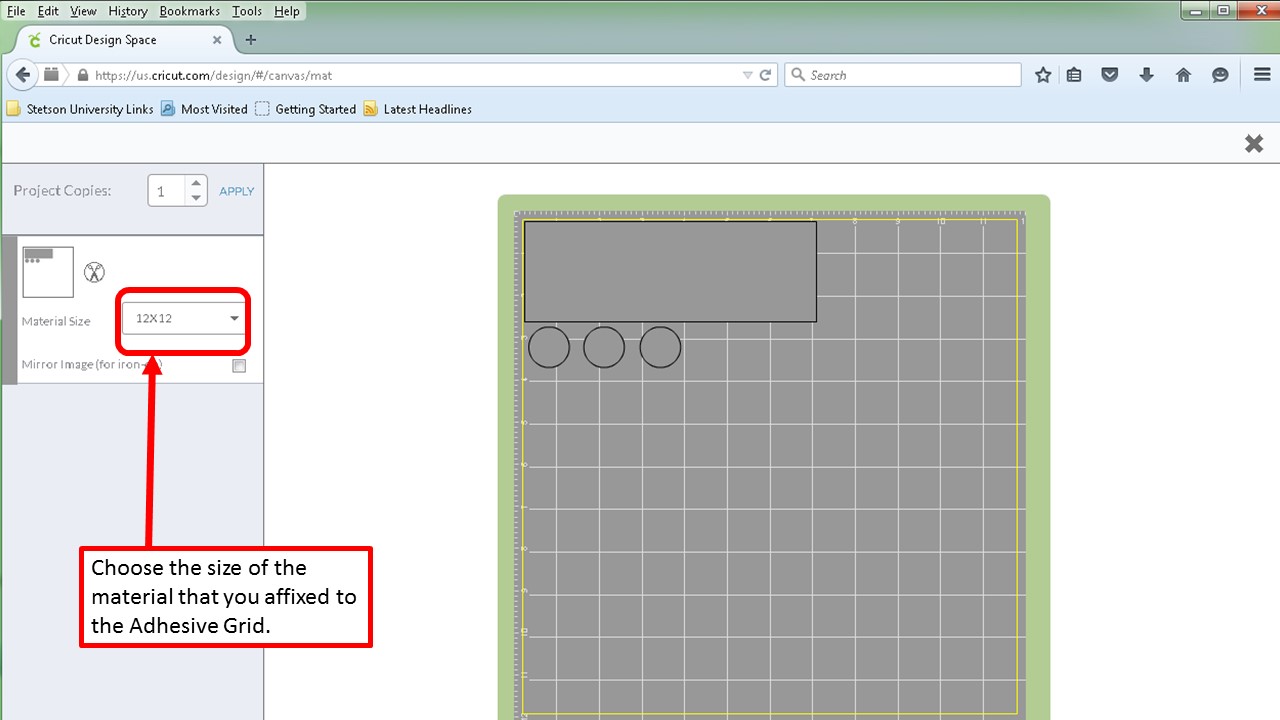1280x720 pixels.
Task: Open the Edit menu
Action: pyautogui.click(x=48, y=11)
